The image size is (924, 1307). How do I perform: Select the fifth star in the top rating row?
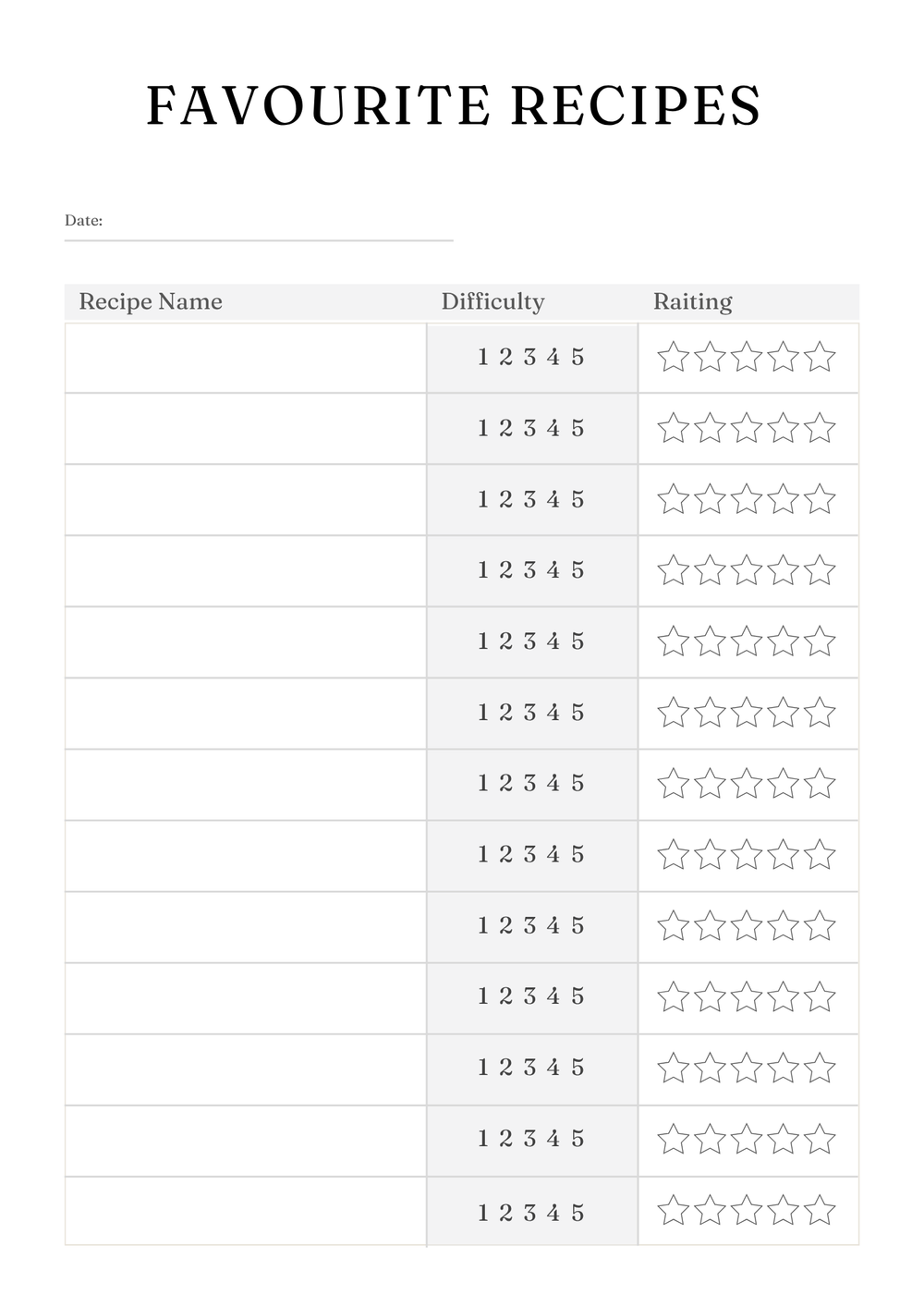pos(820,357)
